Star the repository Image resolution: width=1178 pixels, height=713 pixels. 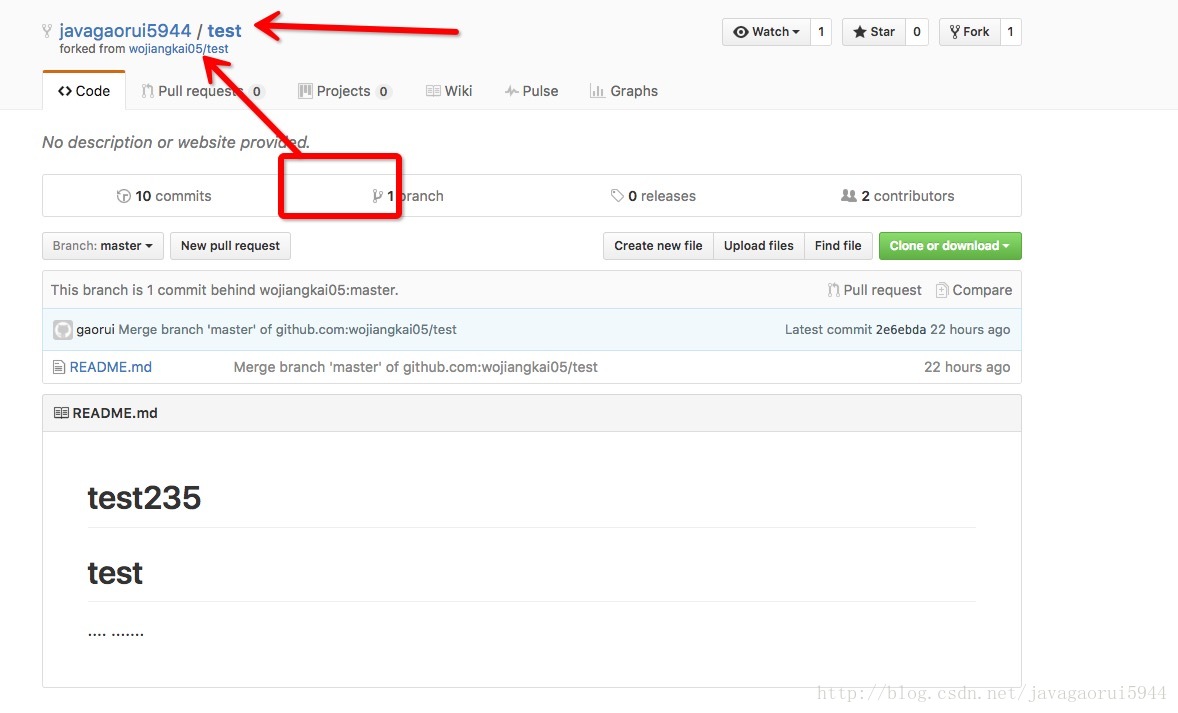[x=874, y=32]
